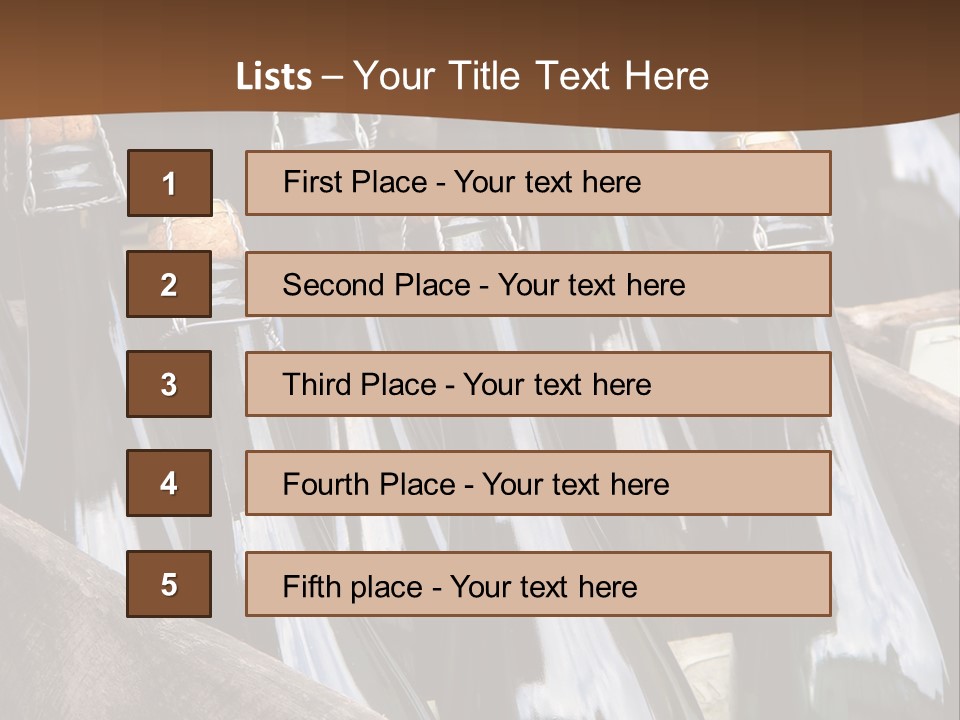Click the 'First Place' text bar
The image size is (960, 720).
point(538,183)
